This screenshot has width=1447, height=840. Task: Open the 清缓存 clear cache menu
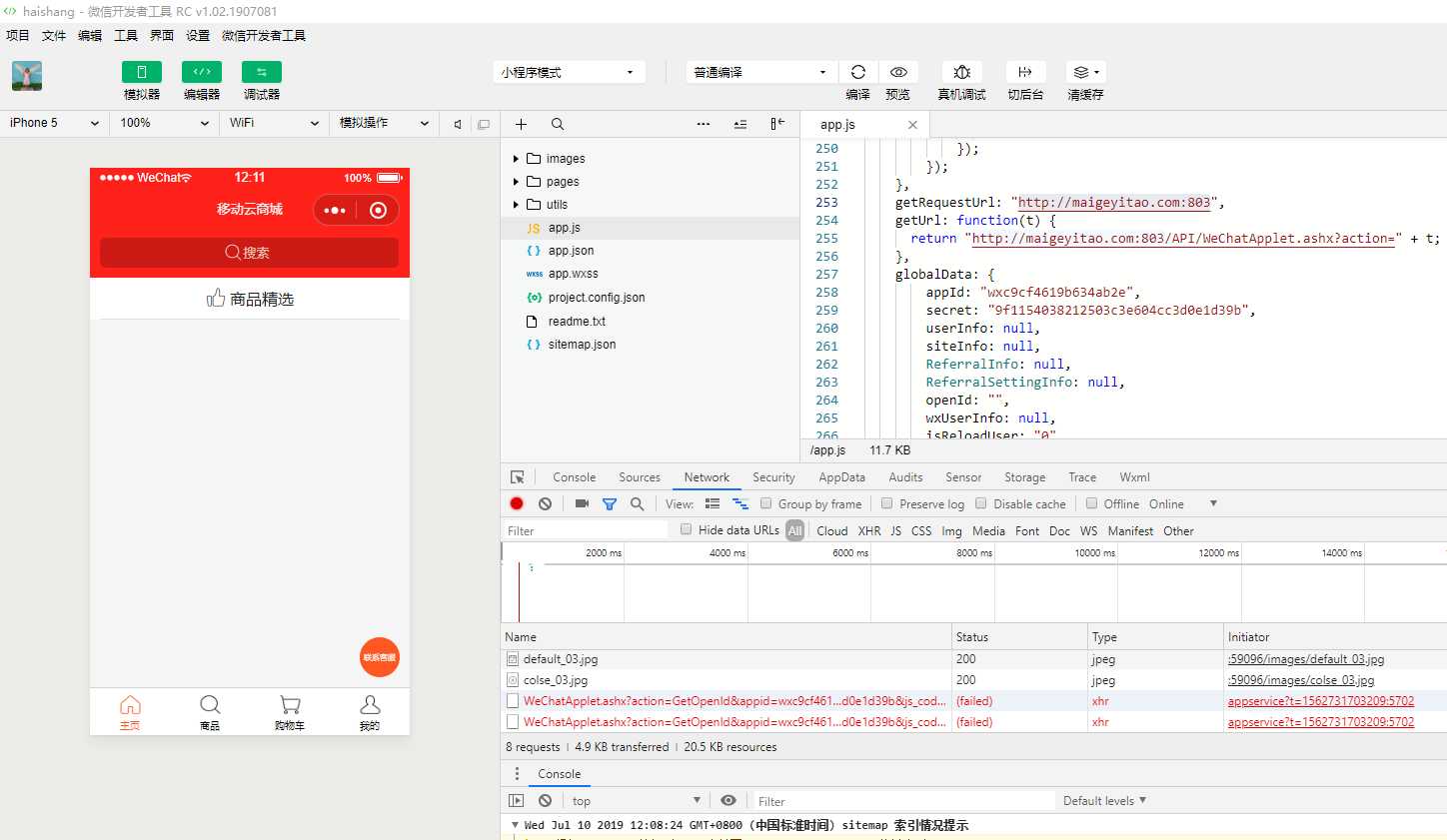click(1085, 72)
